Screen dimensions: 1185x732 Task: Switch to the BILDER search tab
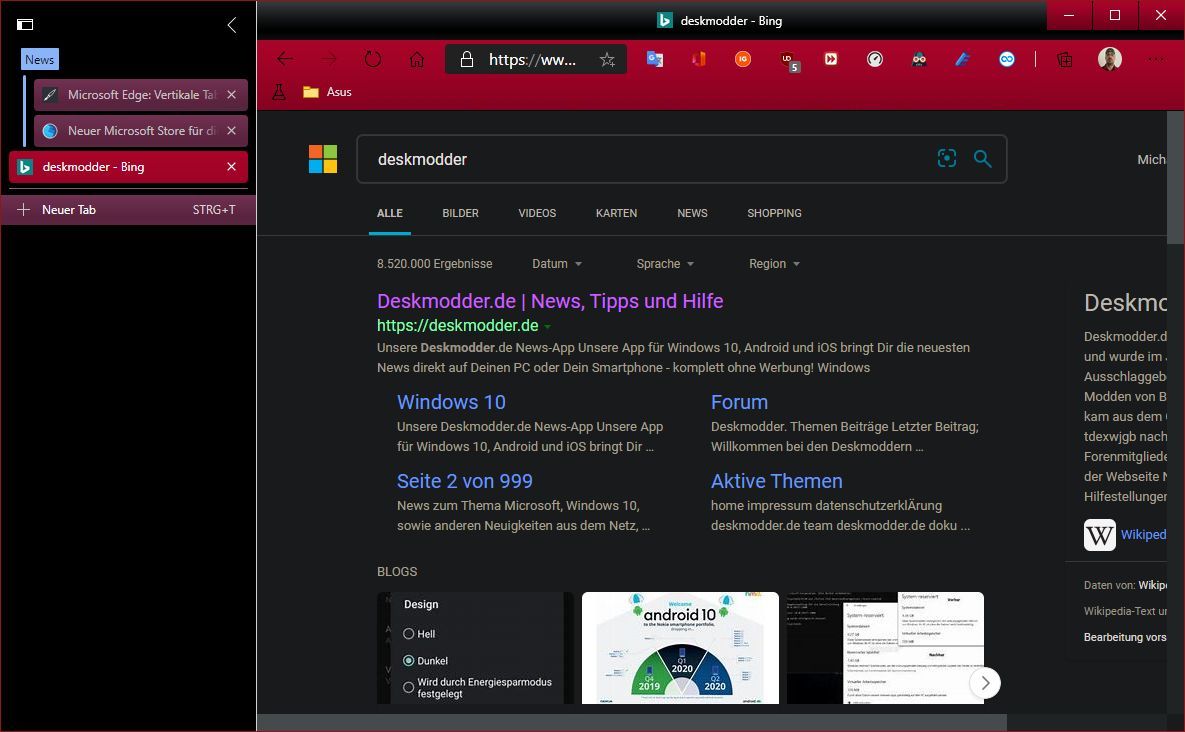pos(460,213)
